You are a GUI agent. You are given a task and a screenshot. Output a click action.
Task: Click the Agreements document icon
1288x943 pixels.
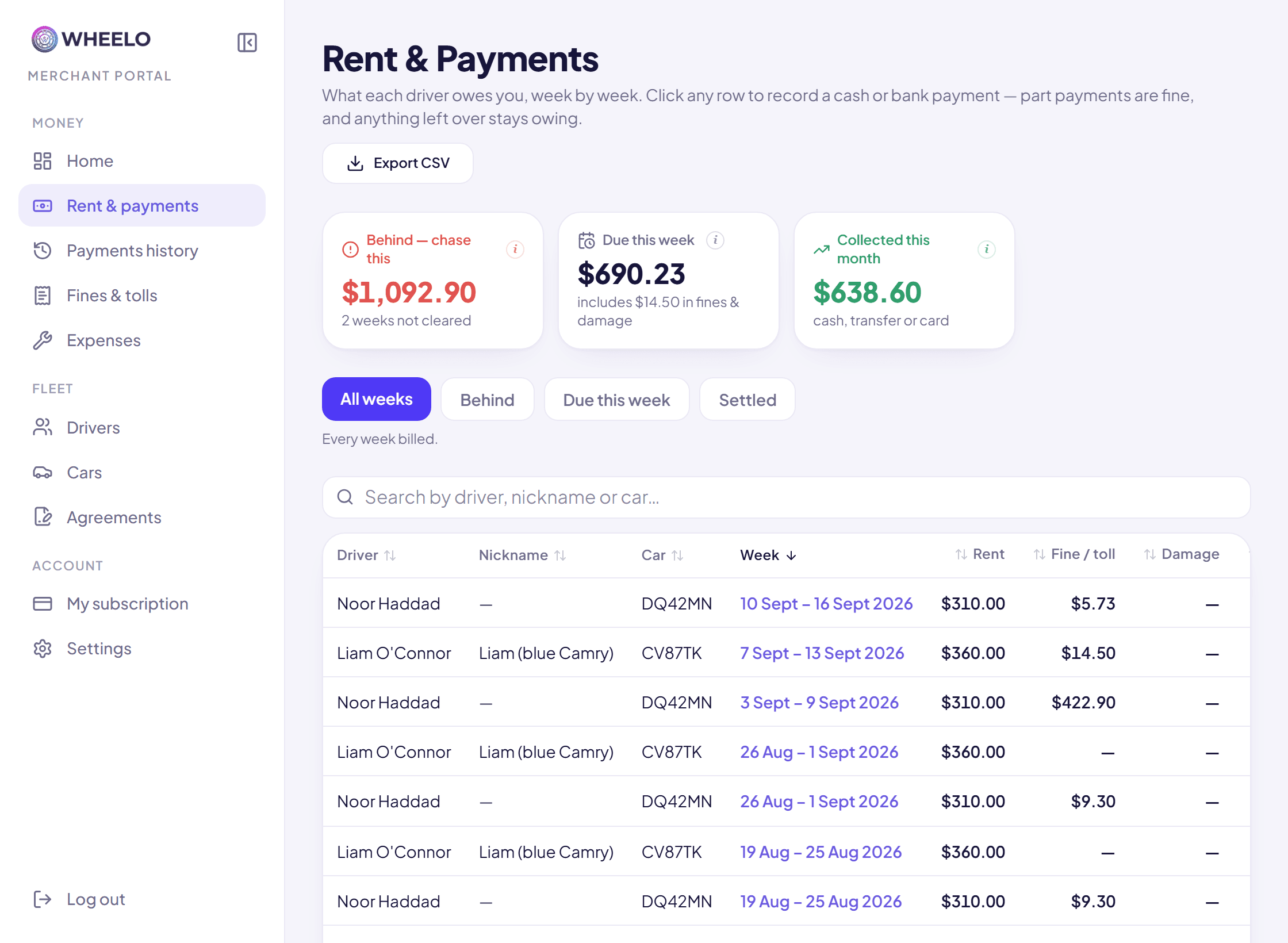click(43, 517)
